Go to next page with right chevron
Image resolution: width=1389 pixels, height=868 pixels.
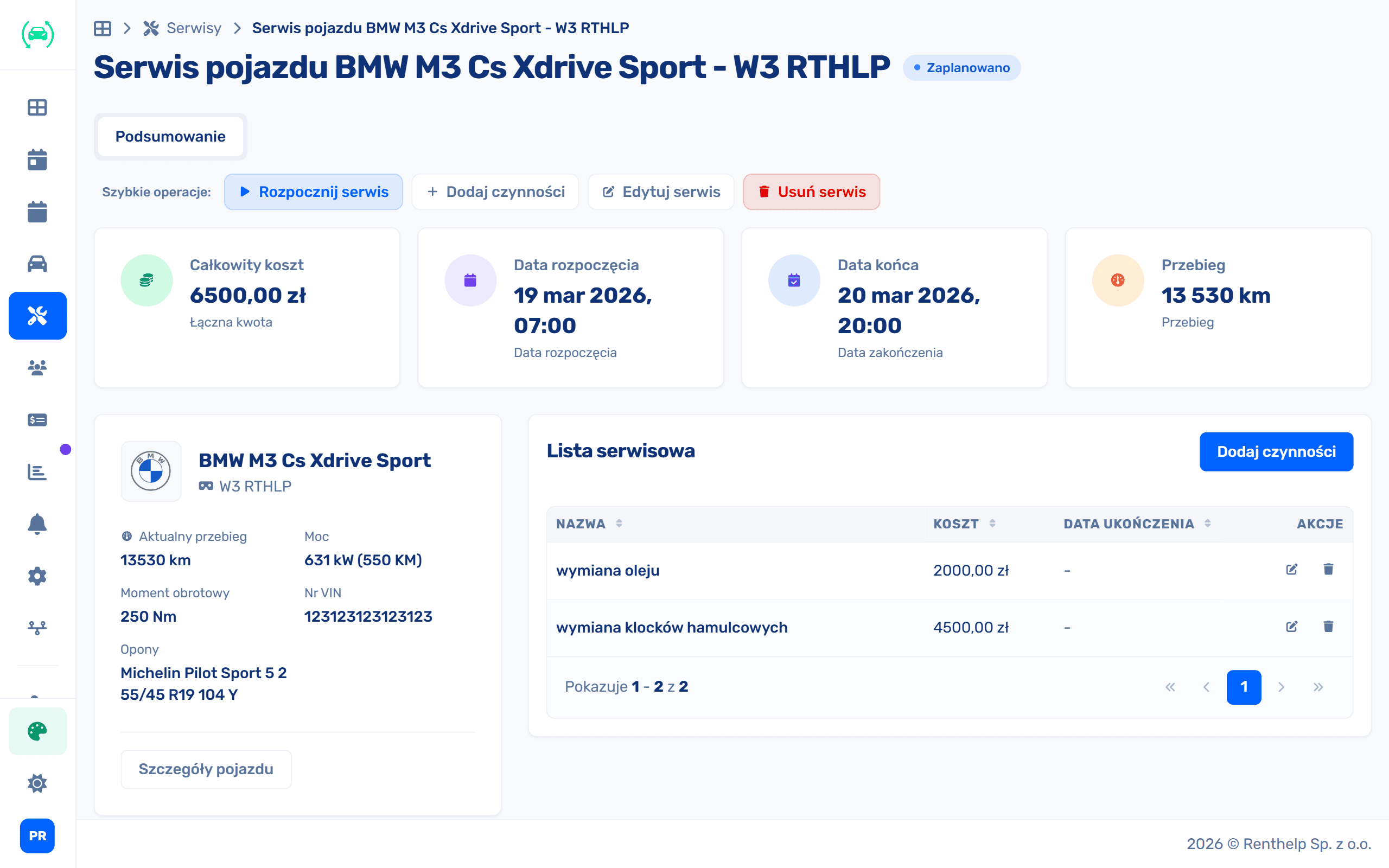1281,687
